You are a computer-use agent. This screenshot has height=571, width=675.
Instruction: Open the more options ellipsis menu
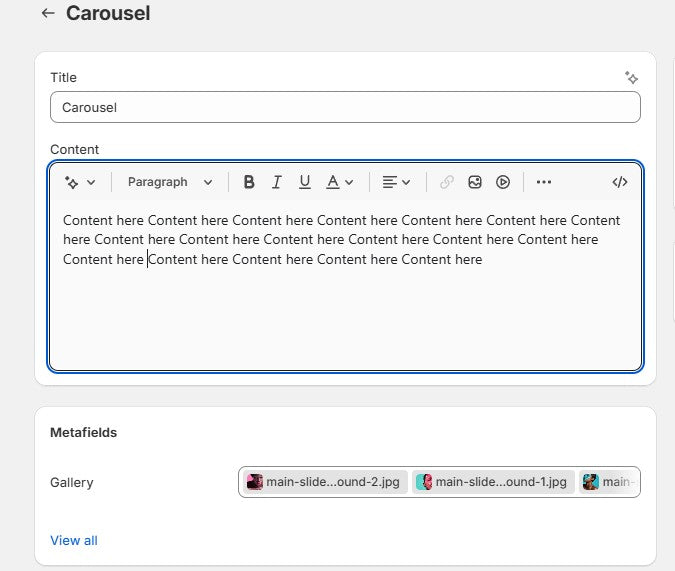point(544,182)
